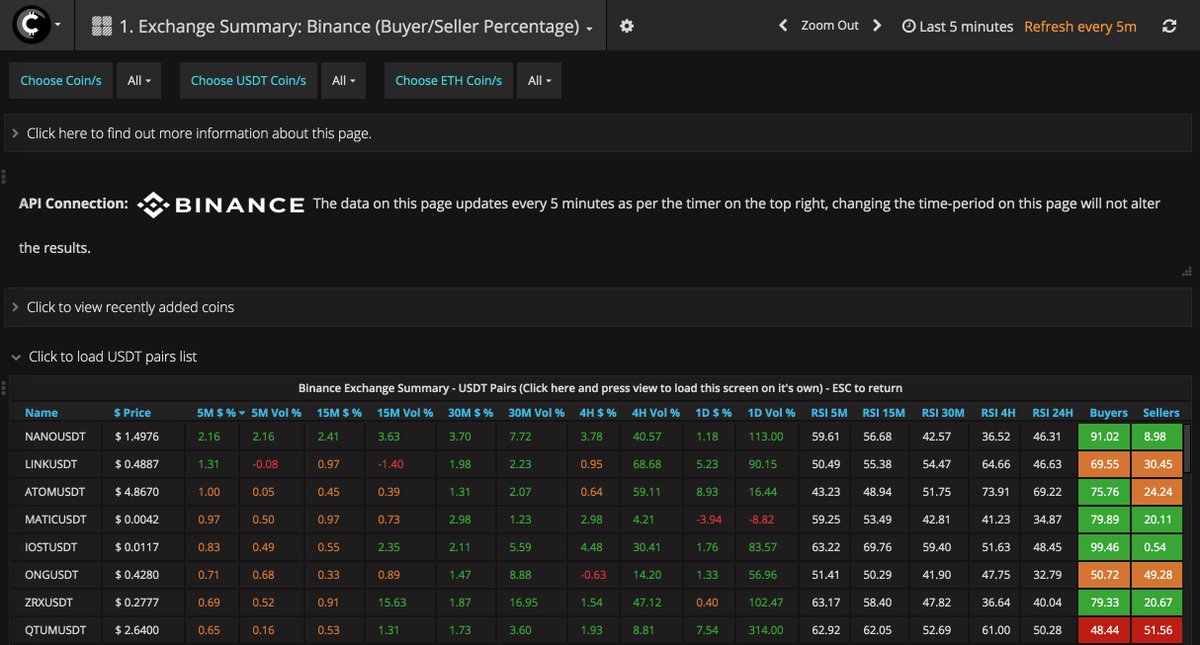Open dashboard settings gear

(x=627, y=26)
